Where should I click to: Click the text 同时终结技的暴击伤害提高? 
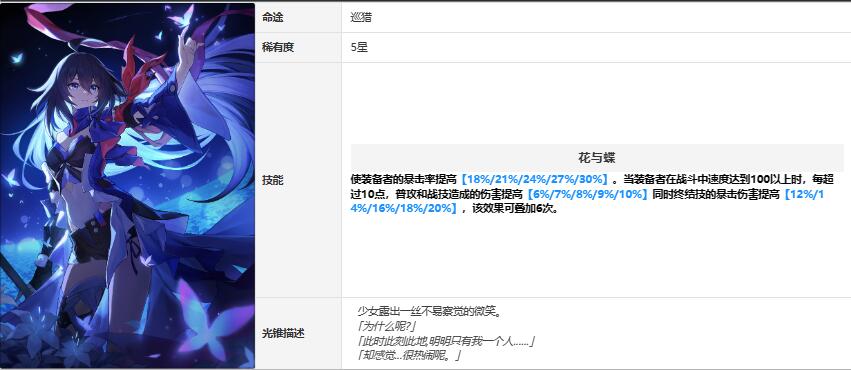(716, 194)
